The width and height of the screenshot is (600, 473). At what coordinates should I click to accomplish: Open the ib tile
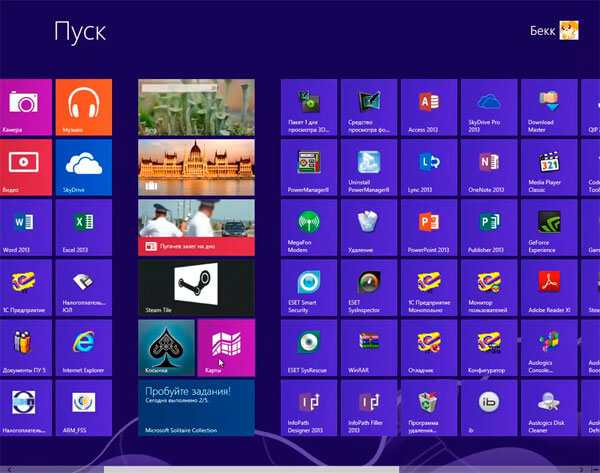pos(489,408)
